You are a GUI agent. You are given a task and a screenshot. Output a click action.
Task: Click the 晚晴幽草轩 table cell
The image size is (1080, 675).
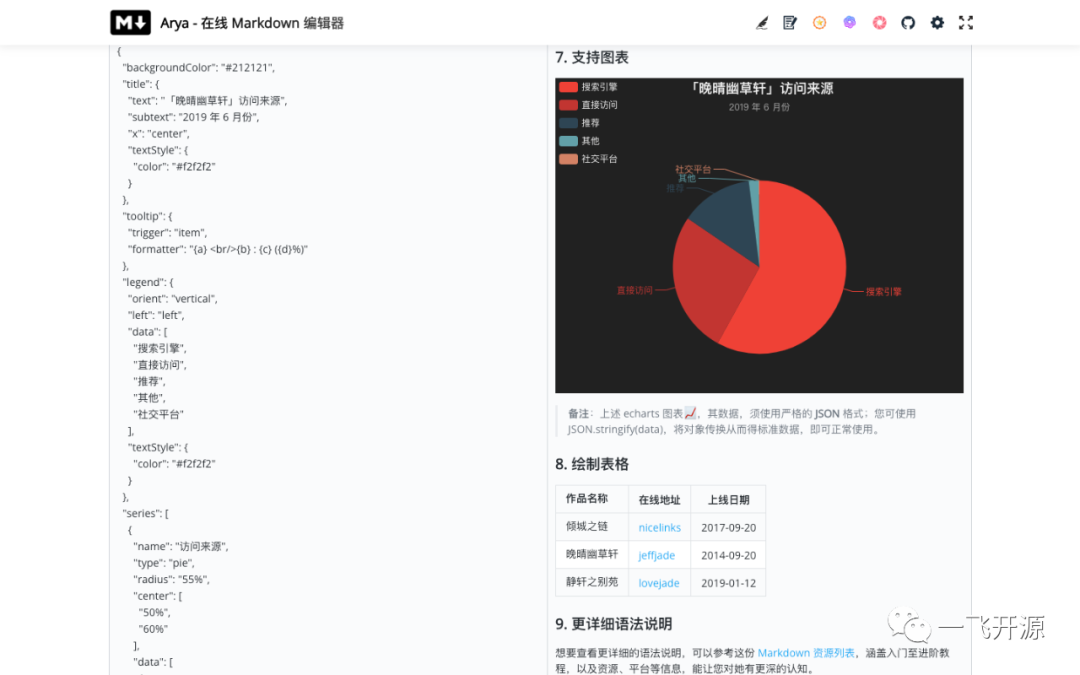pyautogui.click(x=592, y=554)
